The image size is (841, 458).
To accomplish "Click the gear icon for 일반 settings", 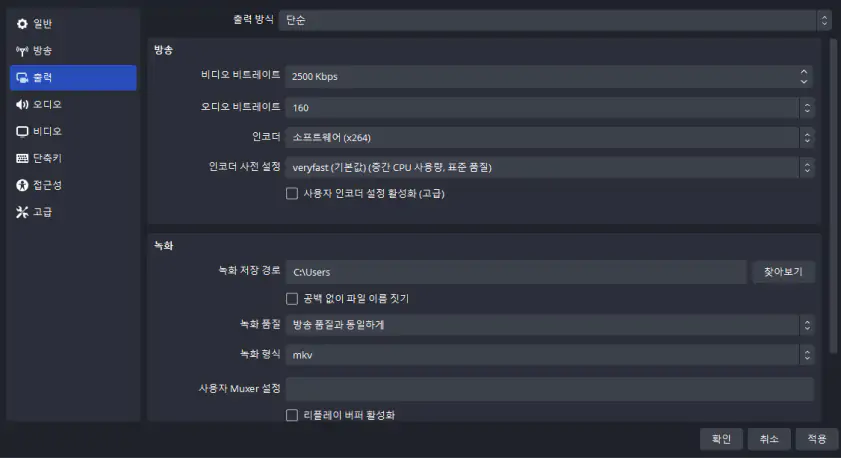I will [x=22, y=24].
